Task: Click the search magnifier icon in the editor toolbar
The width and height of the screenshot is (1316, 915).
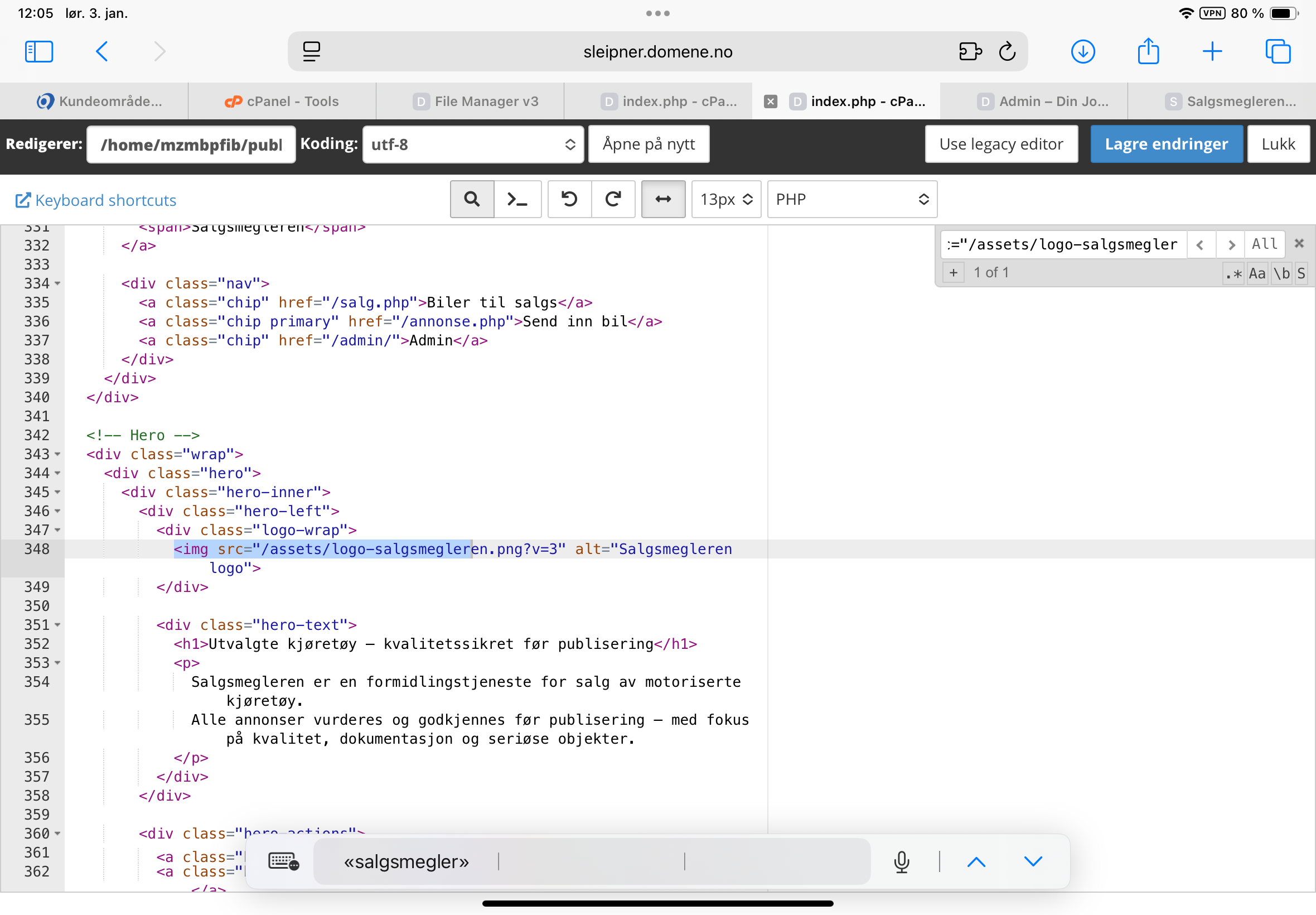Action: tap(472, 199)
